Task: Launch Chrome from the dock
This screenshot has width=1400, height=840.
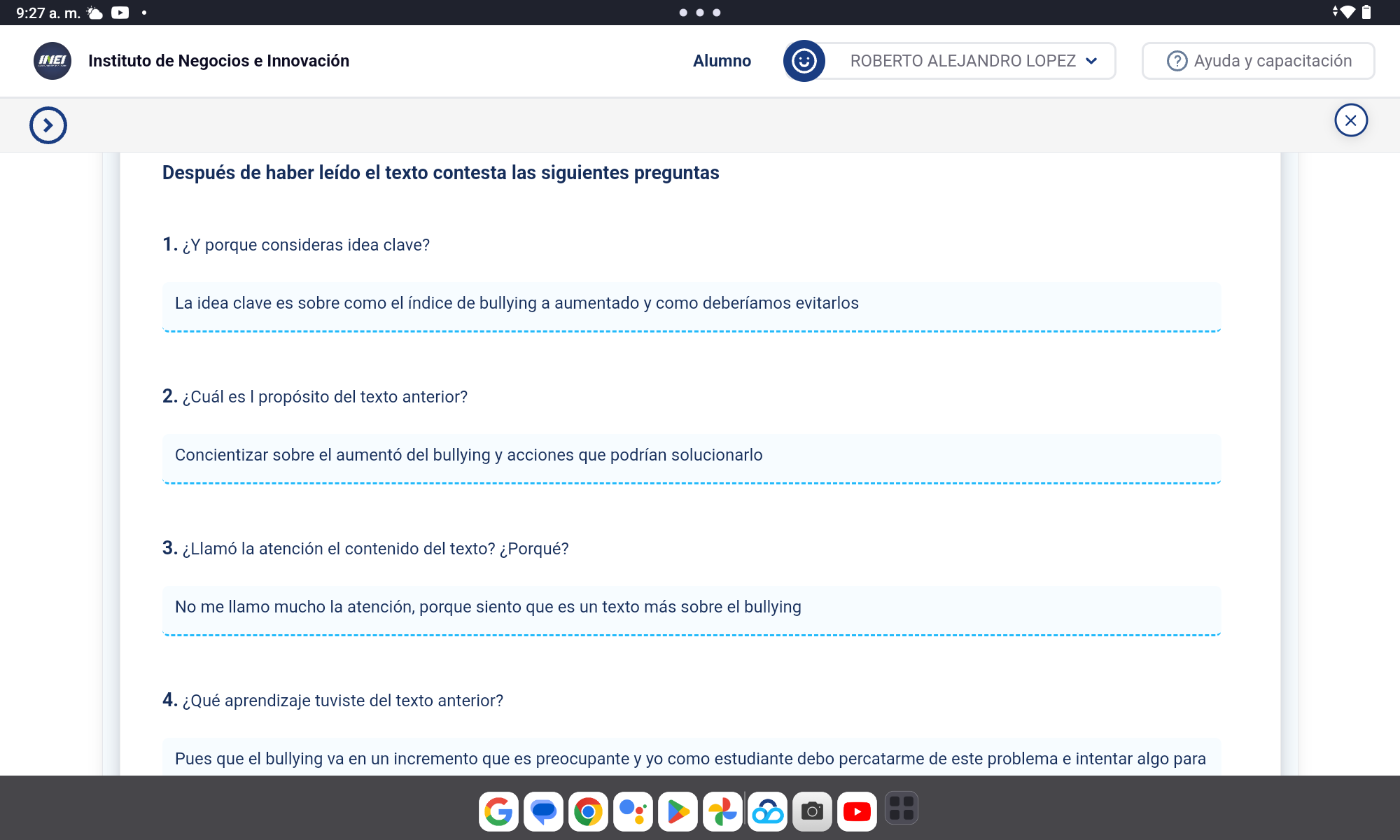Action: pyautogui.click(x=588, y=811)
